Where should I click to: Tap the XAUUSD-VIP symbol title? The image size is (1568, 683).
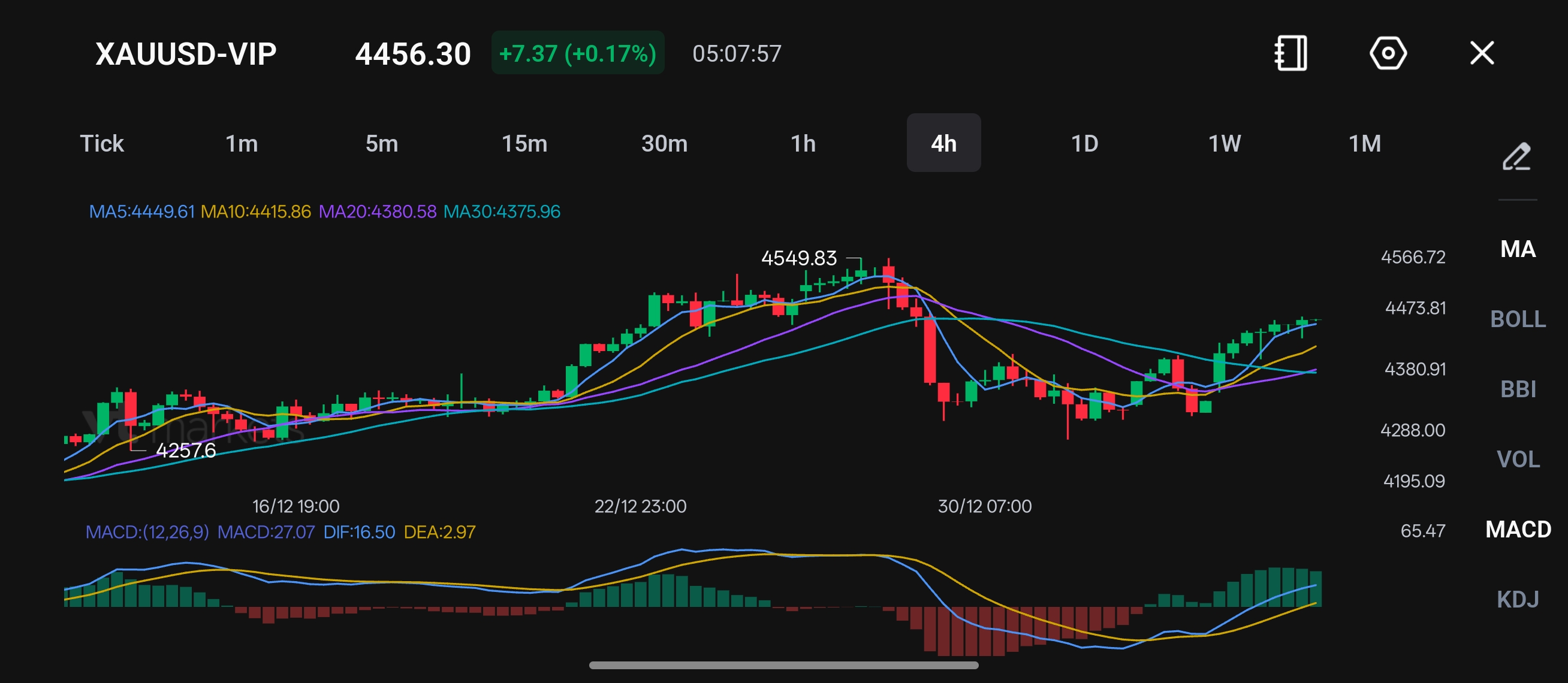[x=186, y=53]
